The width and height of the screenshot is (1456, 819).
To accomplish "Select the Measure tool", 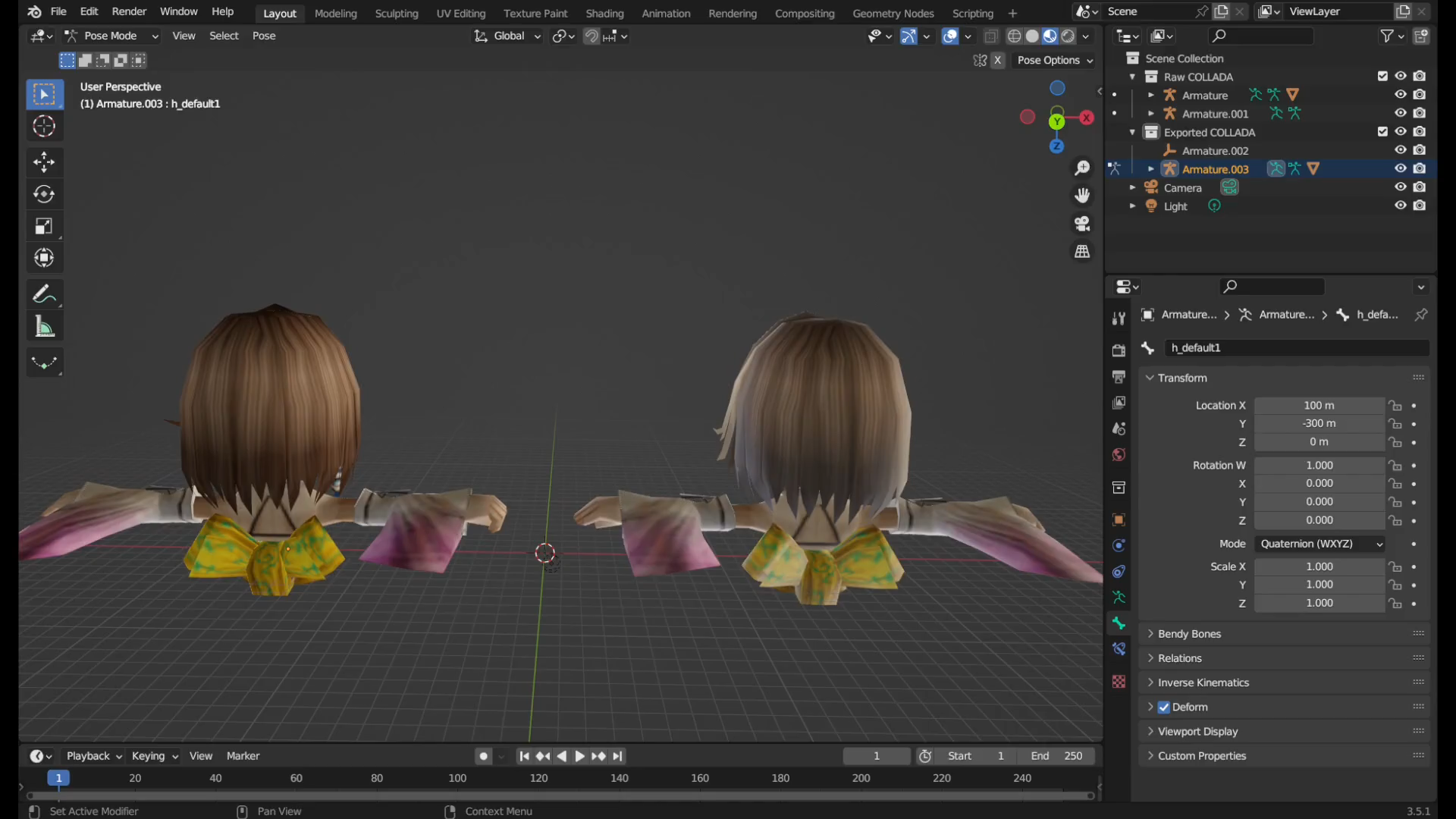I will pyautogui.click(x=44, y=328).
